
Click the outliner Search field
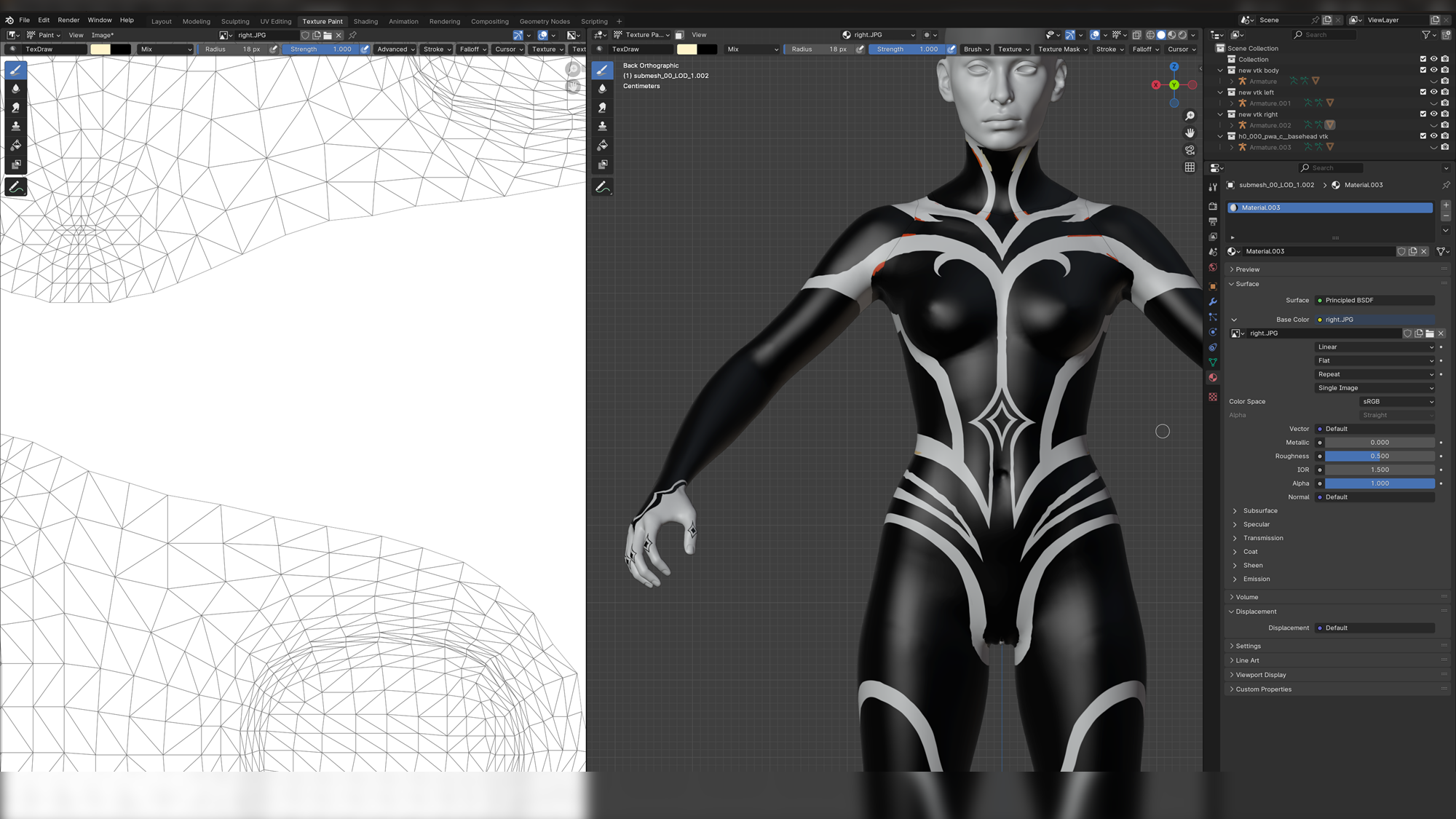coord(1324,35)
